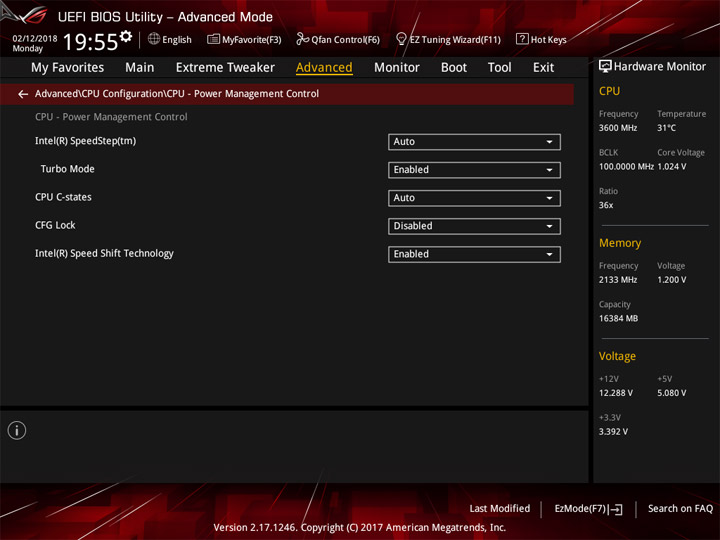This screenshot has width=720, height=540.
Task: Open the Intel SpeedStep dropdown
Action: pyautogui.click(x=474, y=142)
